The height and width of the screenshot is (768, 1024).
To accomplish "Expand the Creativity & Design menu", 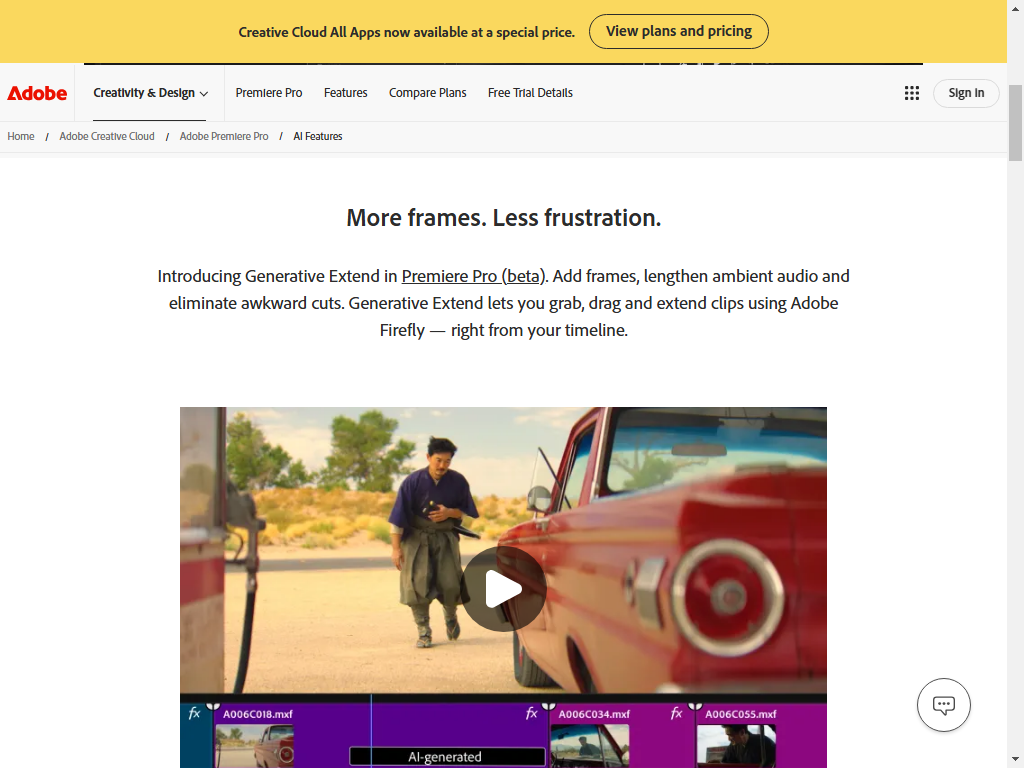I will coord(150,93).
